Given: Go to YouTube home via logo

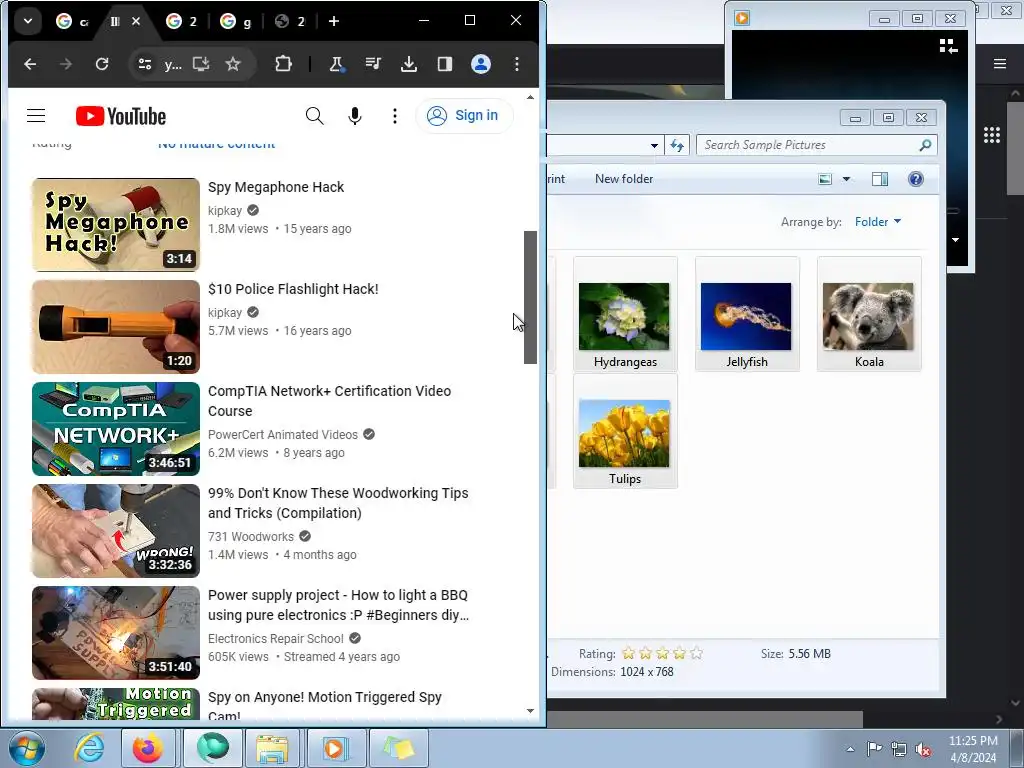Looking at the screenshot, I should point(121,116).
